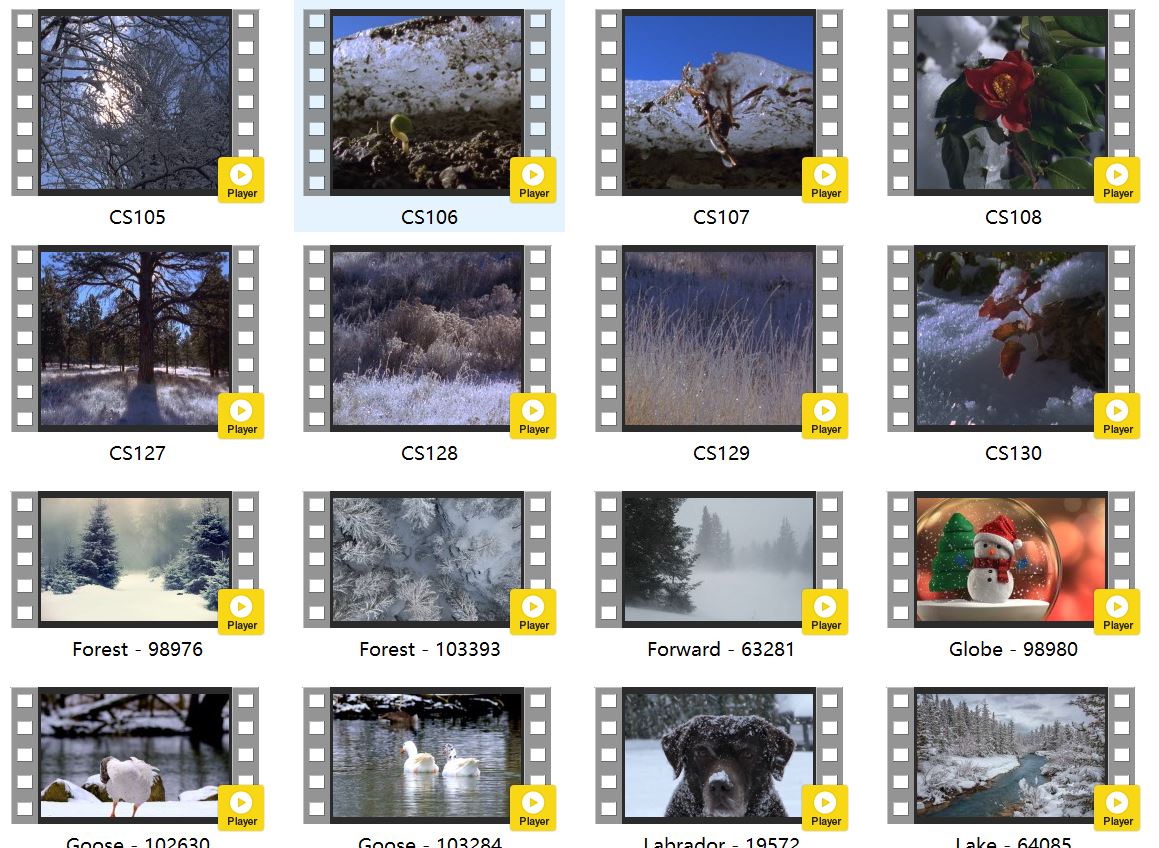1159x848 pixels.
Task: Select the CS107 video thumbnail
Action: [718, 102]
